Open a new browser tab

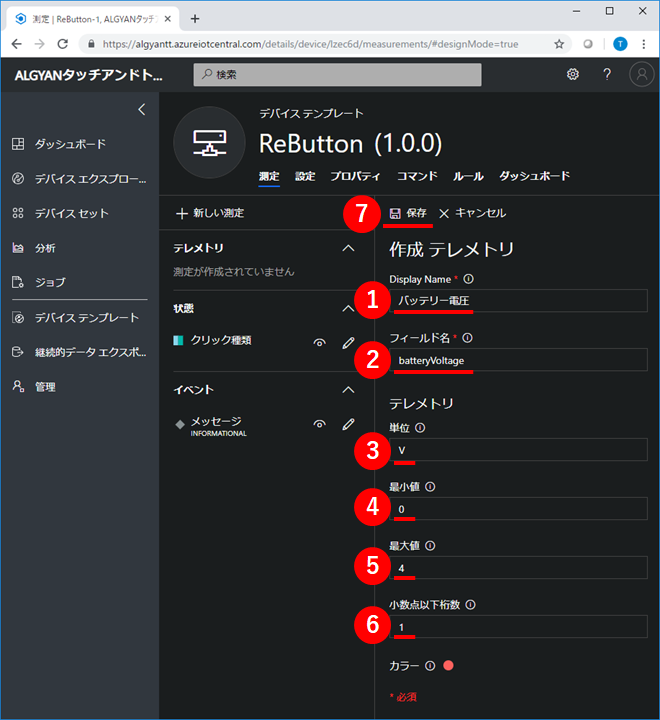tap(195, 19)
